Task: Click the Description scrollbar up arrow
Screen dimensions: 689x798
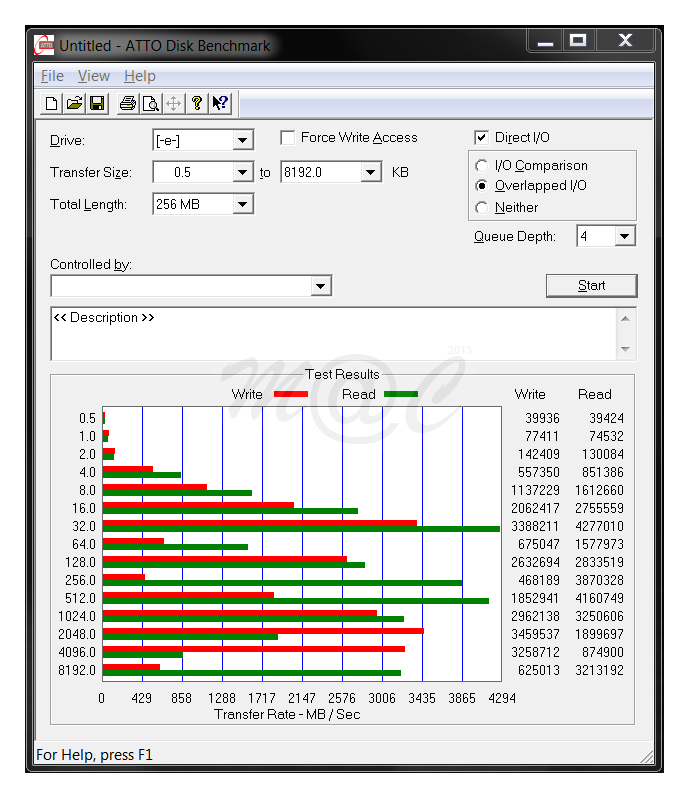Action: click(626, 319)
